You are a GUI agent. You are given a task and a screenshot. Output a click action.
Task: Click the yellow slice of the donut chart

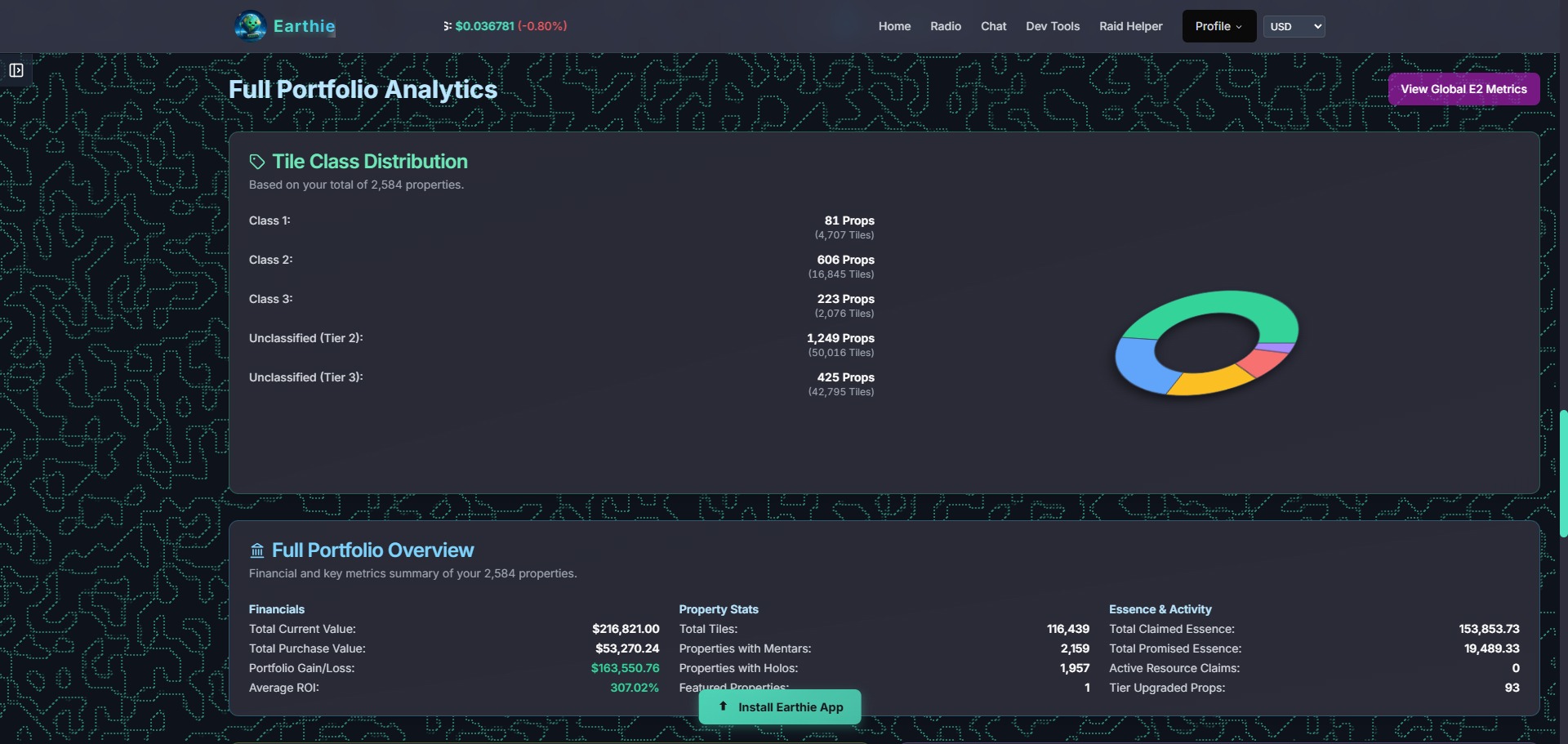[1209, 381]
